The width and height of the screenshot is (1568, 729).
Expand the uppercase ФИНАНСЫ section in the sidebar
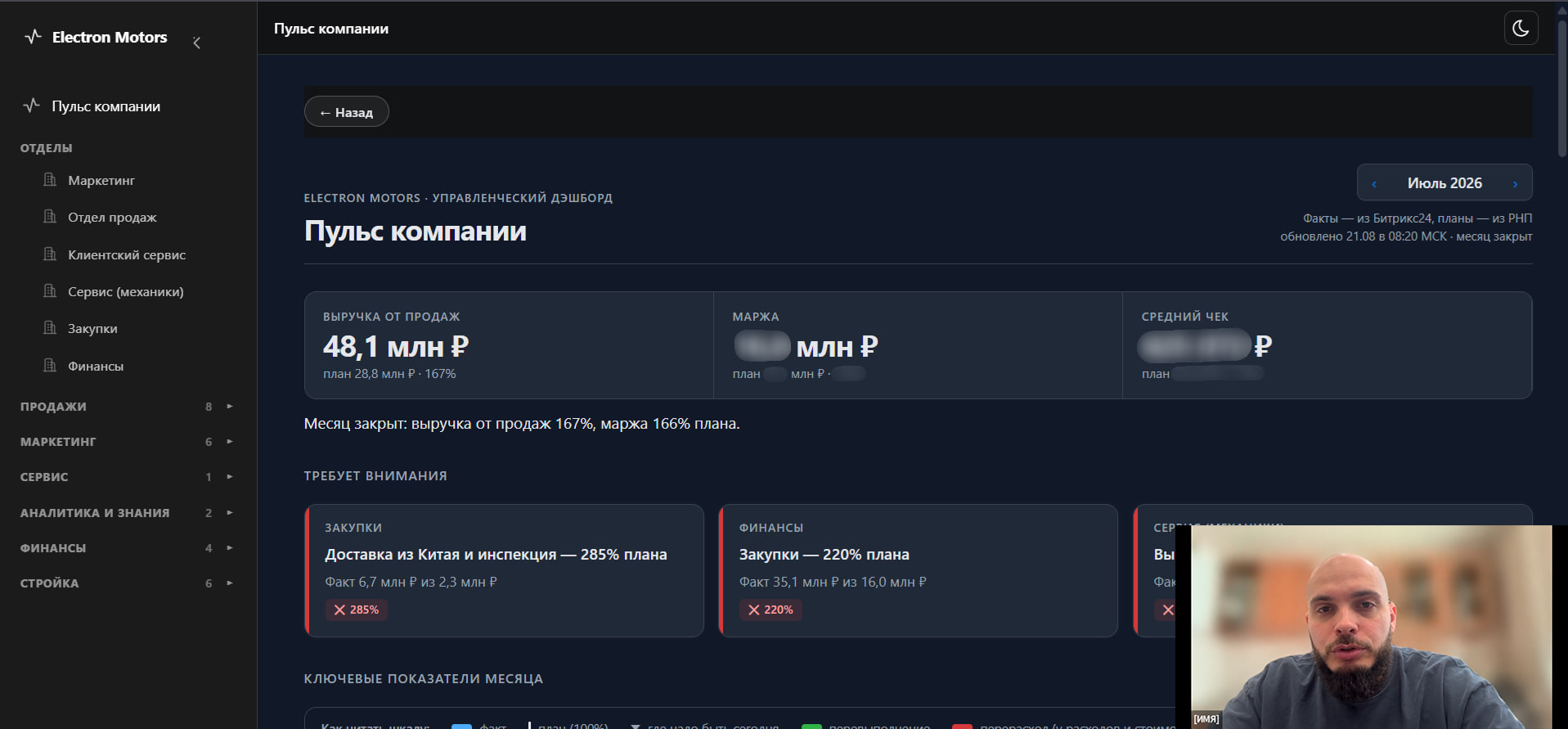(128, 548)
